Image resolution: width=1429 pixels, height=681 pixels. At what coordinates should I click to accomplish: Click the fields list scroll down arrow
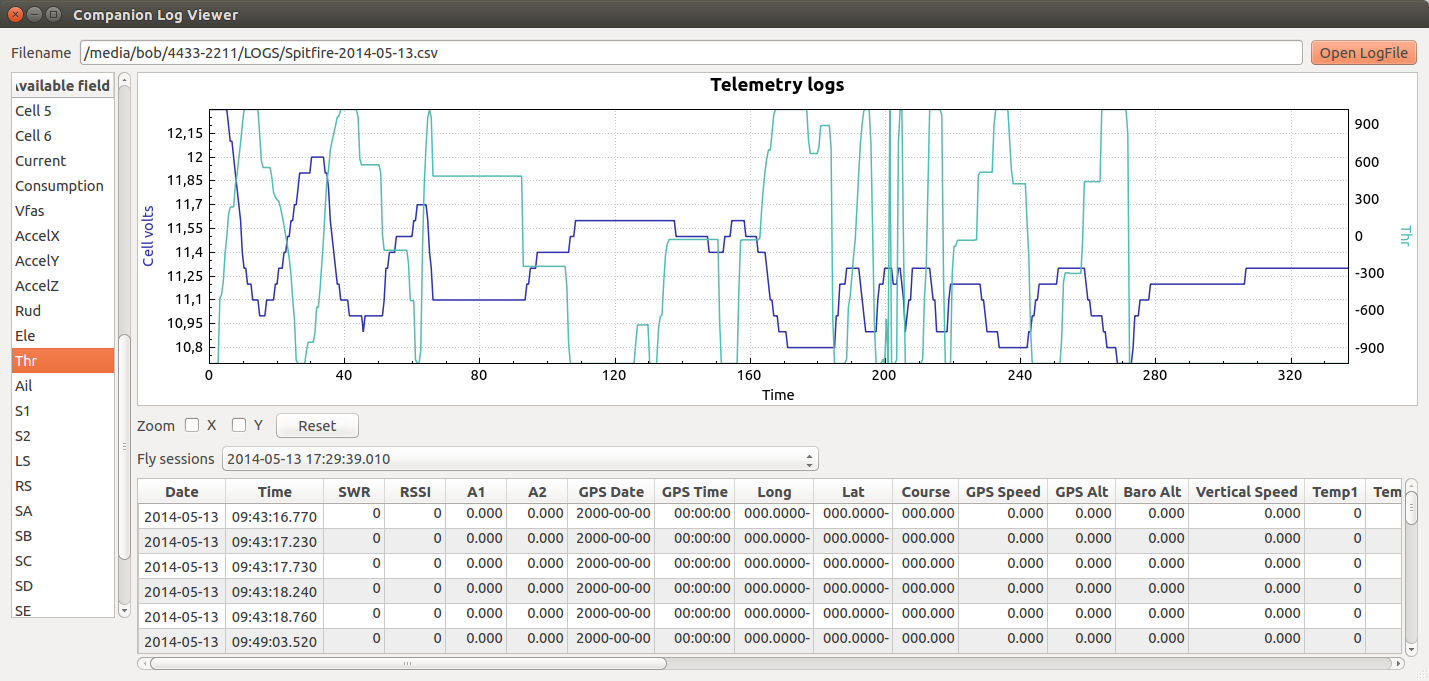[124, 610]
